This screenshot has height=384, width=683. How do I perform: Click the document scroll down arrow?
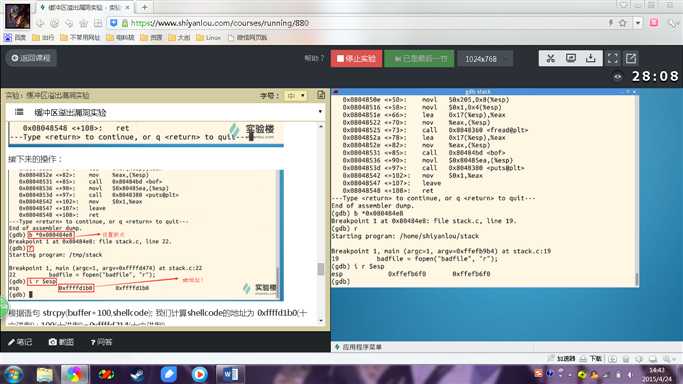click(x=321, y=320)
